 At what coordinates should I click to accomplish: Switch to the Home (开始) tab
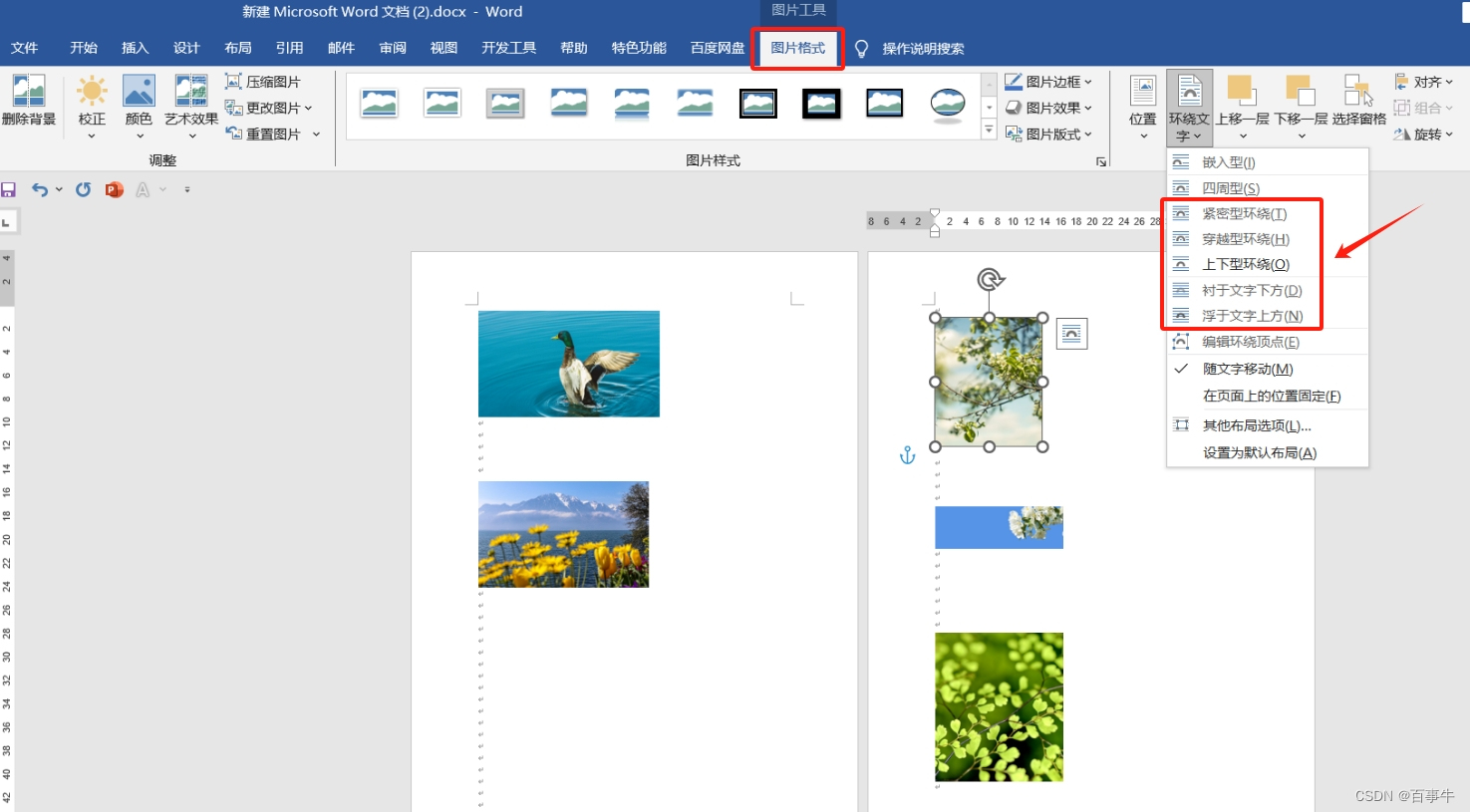84,48
